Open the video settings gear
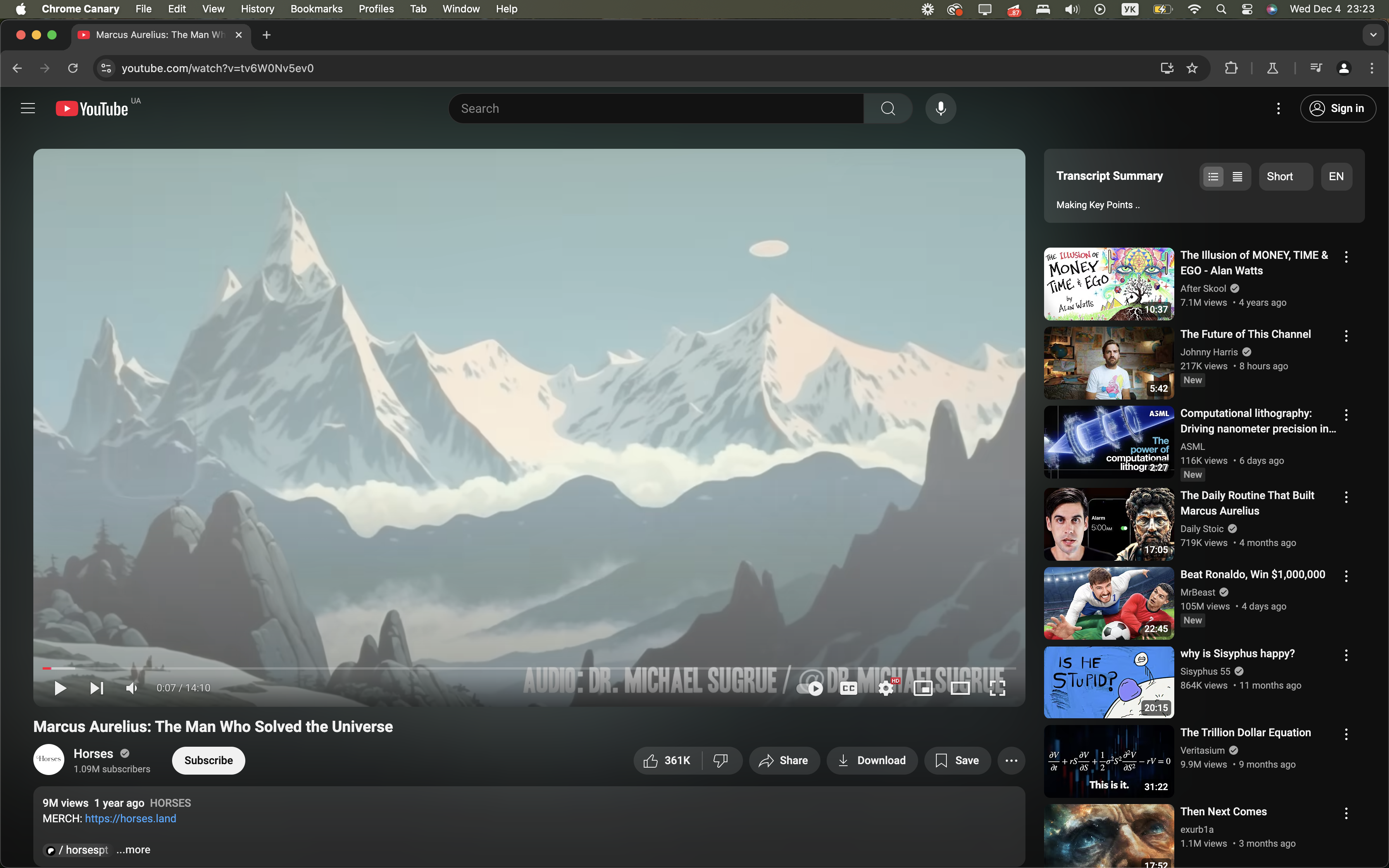1389x868 pixels. point(886,688)
